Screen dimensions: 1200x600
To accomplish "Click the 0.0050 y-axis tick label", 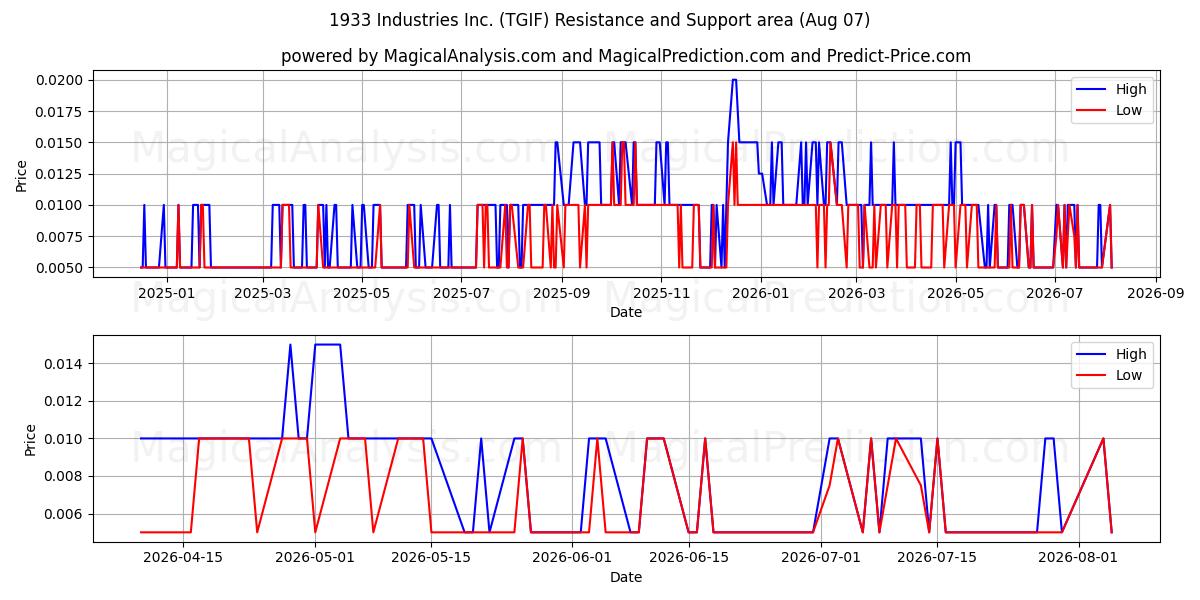I will point(62,268).
